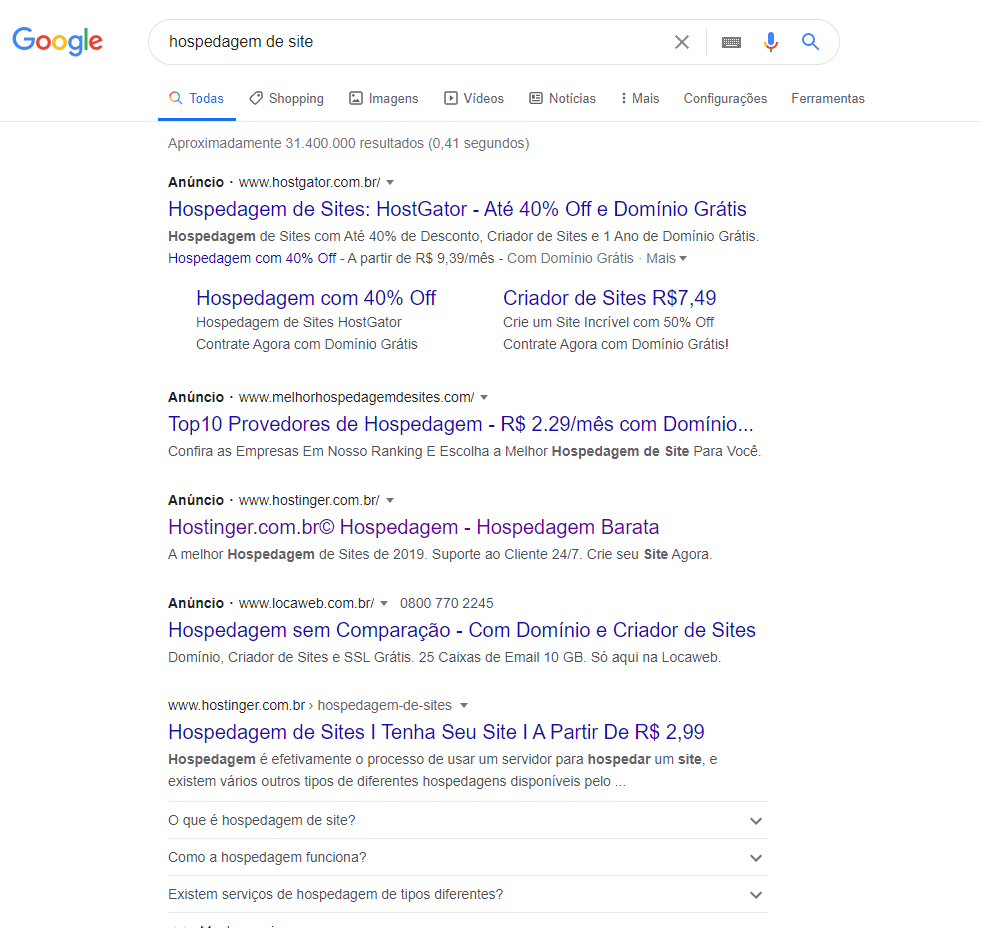Click the phone number 0800 770 2245
This screenshot has width=981, height=928.
(447, 603)
